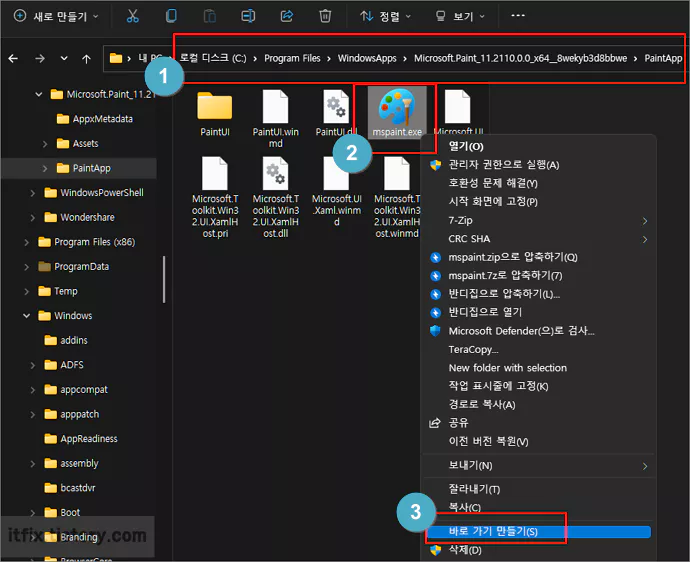
Task: Select ADFS folder in the tree
Action: coord(64,365)
